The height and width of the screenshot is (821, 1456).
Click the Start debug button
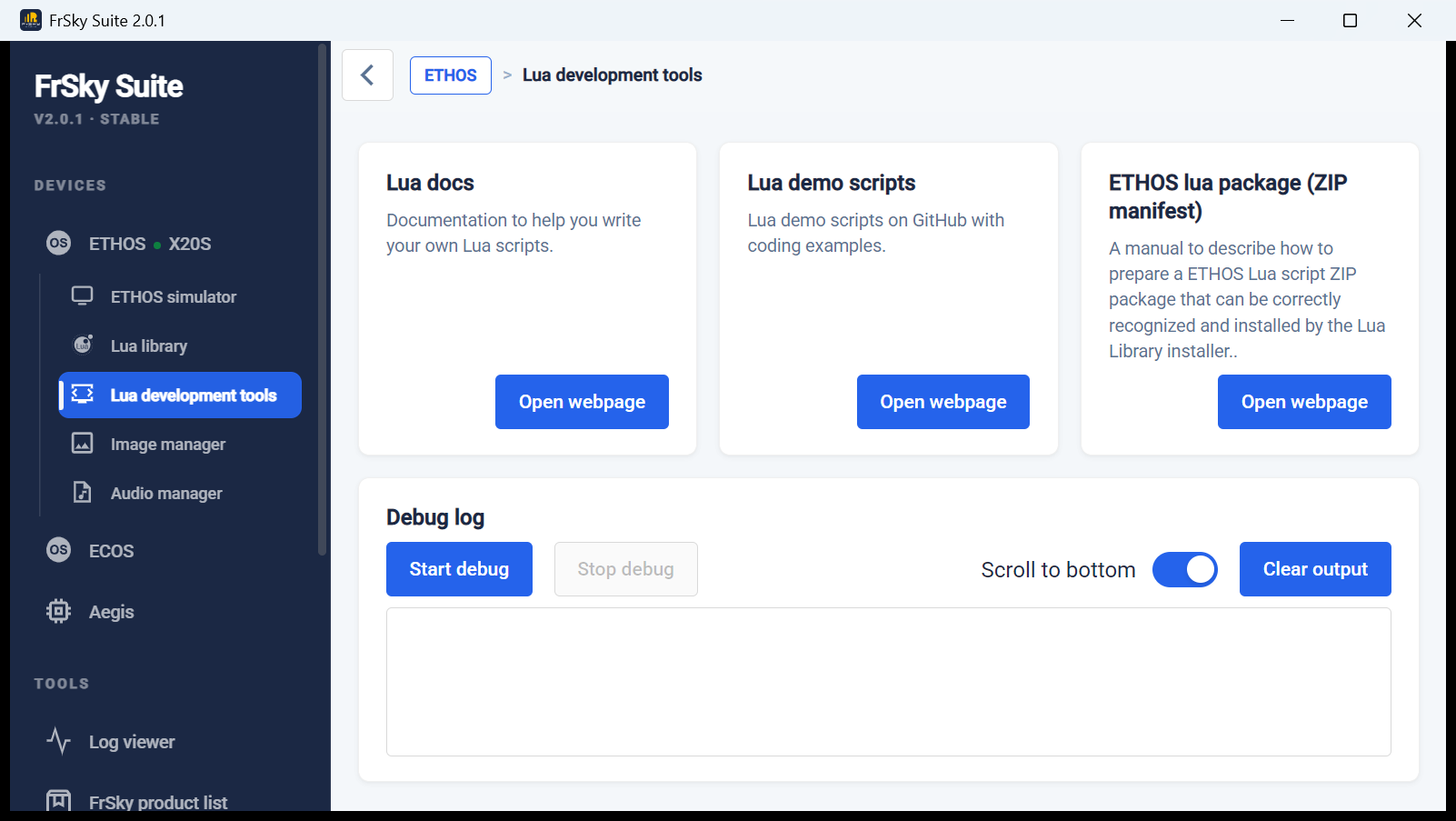(x=459, y=569)
